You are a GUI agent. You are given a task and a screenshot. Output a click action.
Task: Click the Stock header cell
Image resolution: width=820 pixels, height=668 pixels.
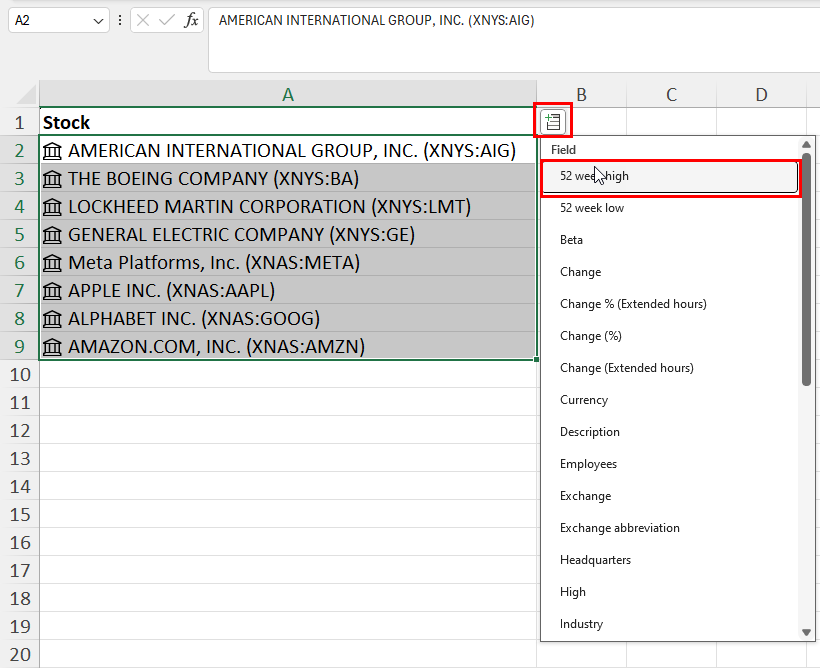coord(288,122)
